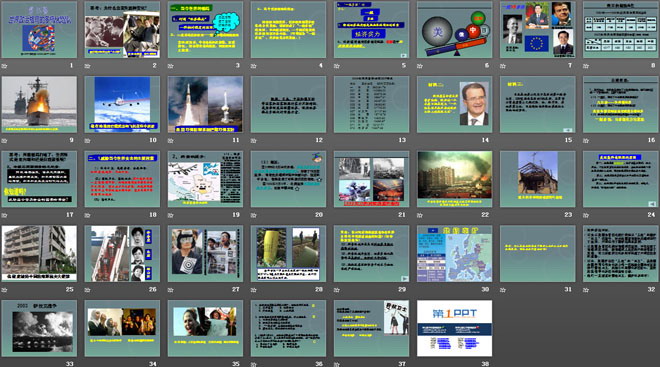Select slide 15 text-only thumbnail
This screenshot has height=367, width=660.
click(x=538, y=104)
